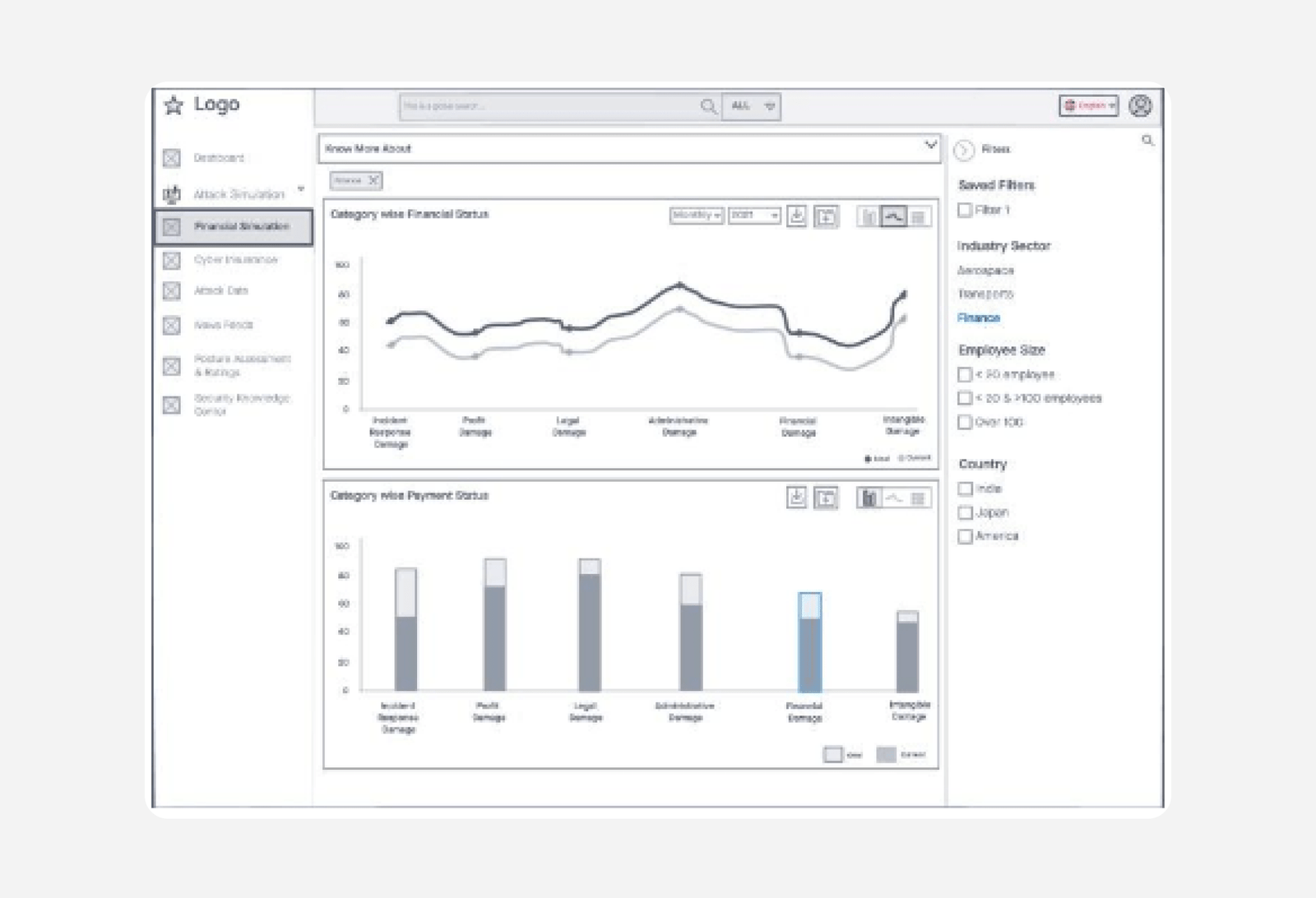The width and height of the screenshot is (1316, 898).
Task: Open the Monthly period dropdown
Action: click(x=697, y=215)
